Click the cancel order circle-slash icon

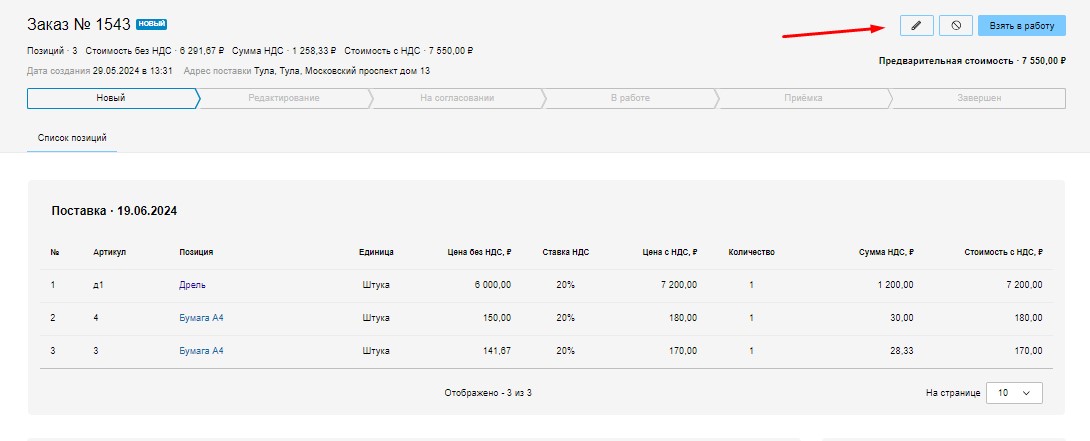[956, 25]
